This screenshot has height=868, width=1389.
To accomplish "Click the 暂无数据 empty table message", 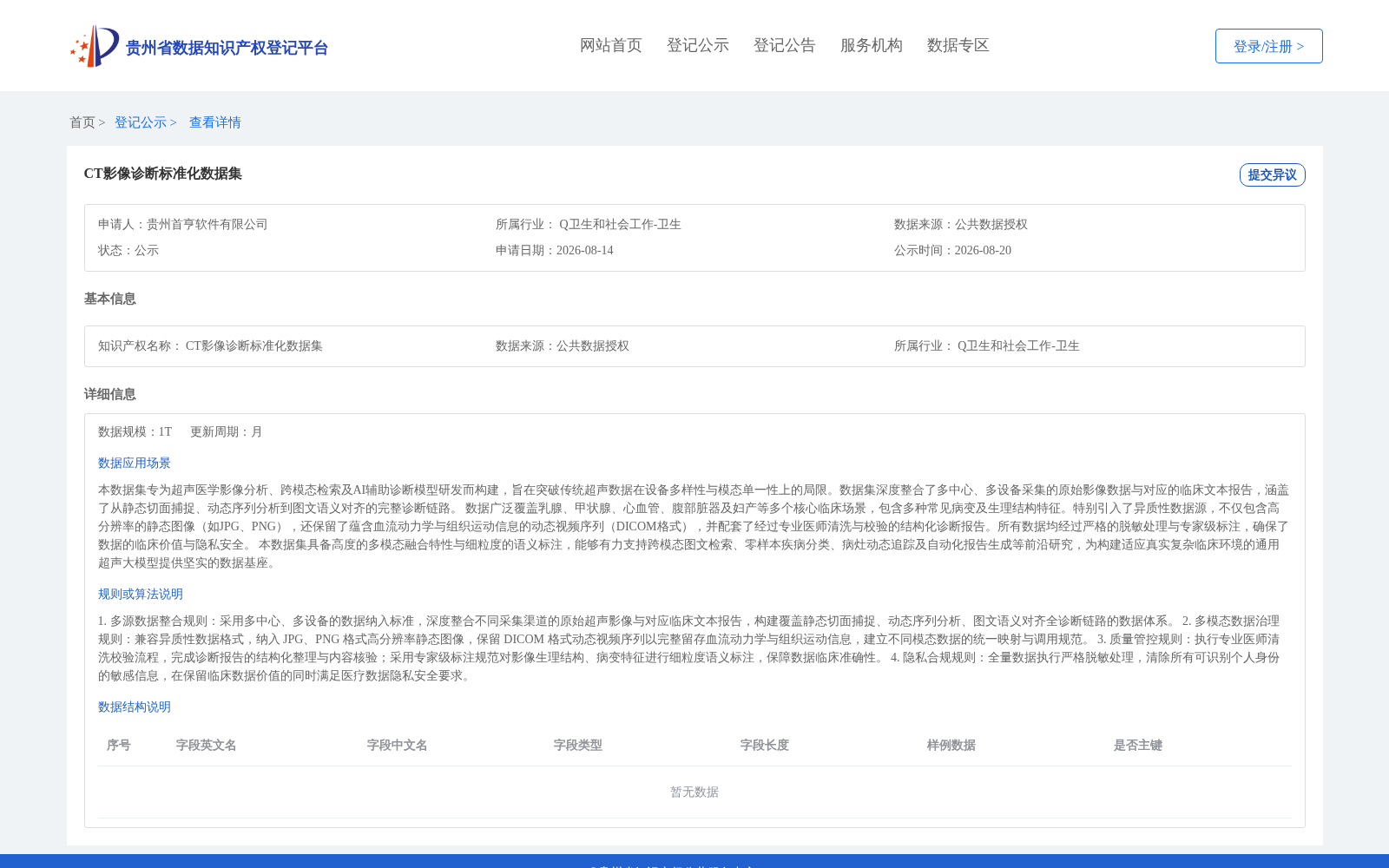I will tap(694, 792).
